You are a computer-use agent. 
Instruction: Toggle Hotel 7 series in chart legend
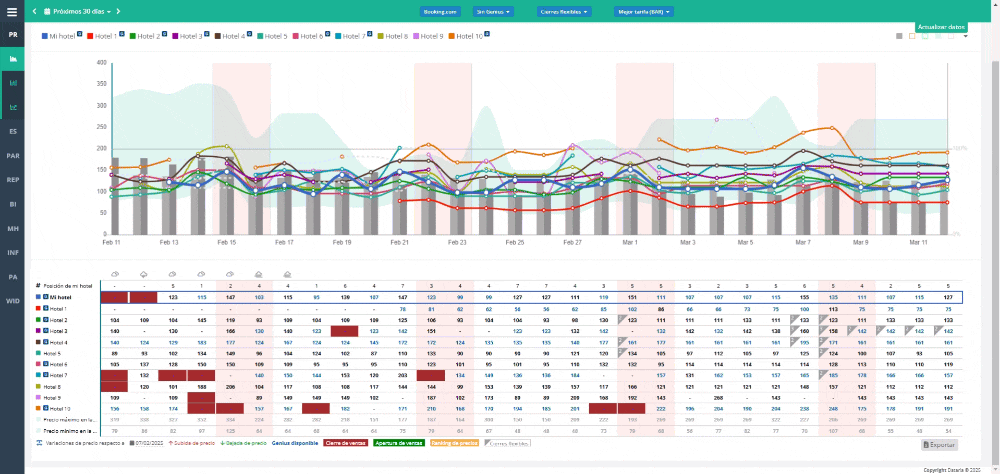tap(350, 36)
